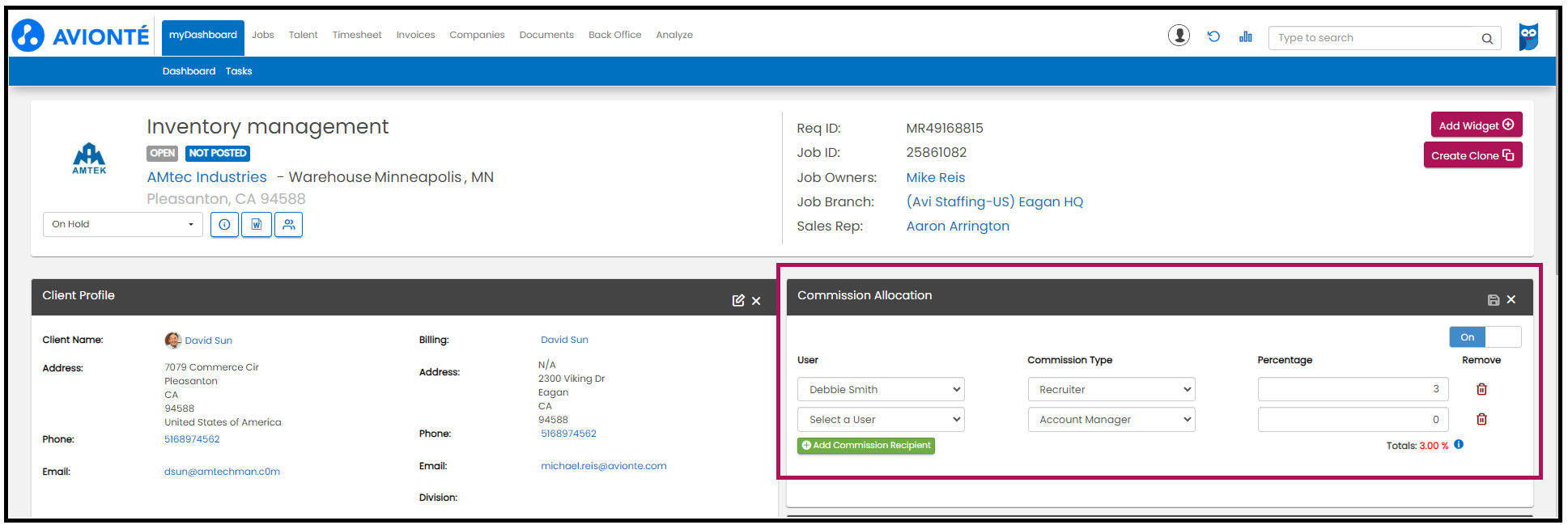This screenshot has height=525, width=1568.
Task: Close the Client Profile widget
Action: [756, 301]
